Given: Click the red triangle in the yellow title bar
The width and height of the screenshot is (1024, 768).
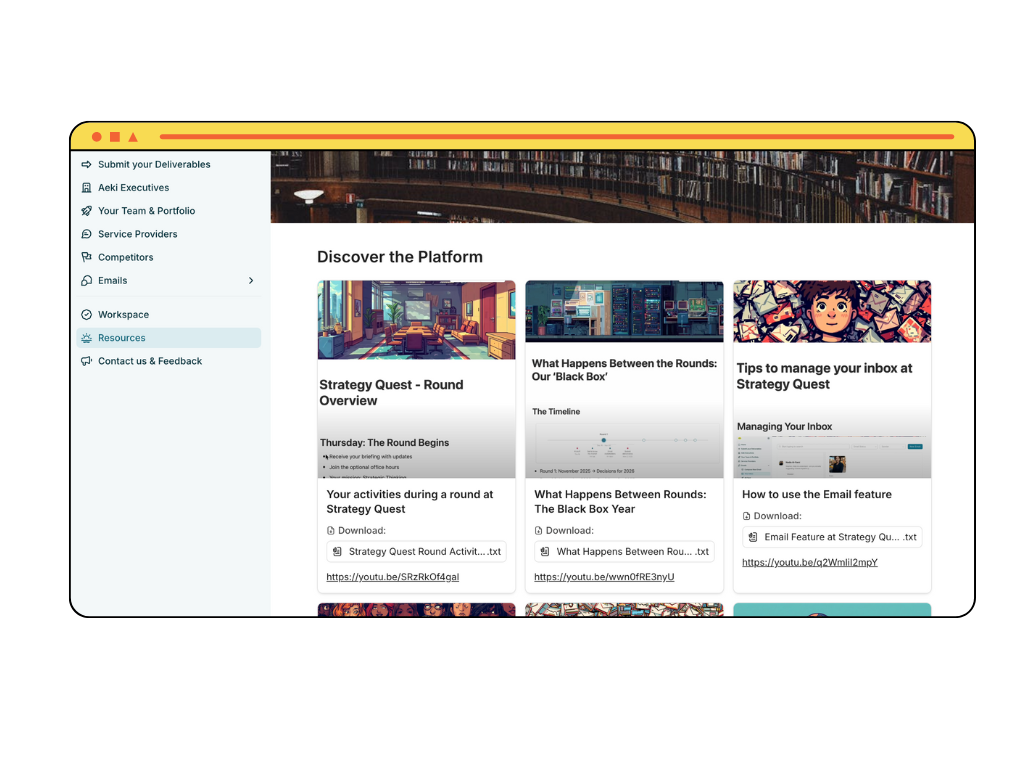Looking at the screenshot, I should pos(133,136).
